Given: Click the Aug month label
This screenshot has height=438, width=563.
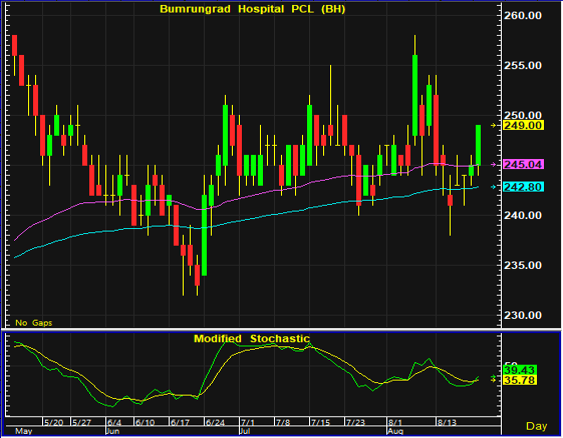Looking at the screenshot, I should point(396,431).
